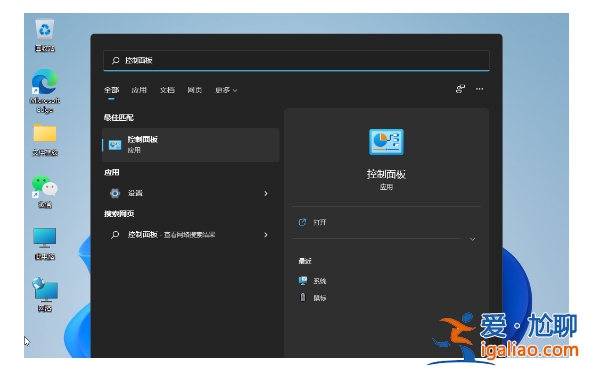Click the search text field containing 控制面板

pos(296,60)
